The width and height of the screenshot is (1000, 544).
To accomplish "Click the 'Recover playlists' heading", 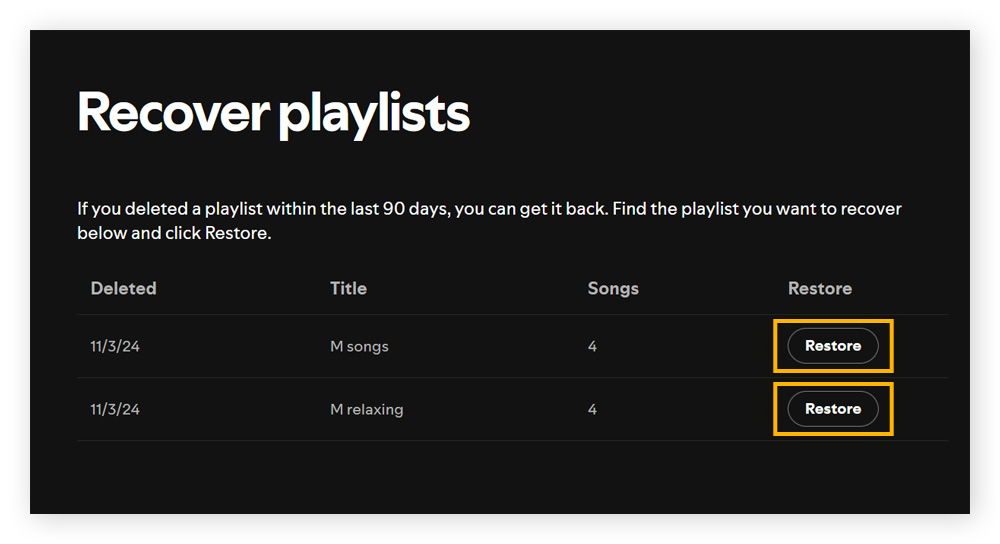I will click(273, 114).
